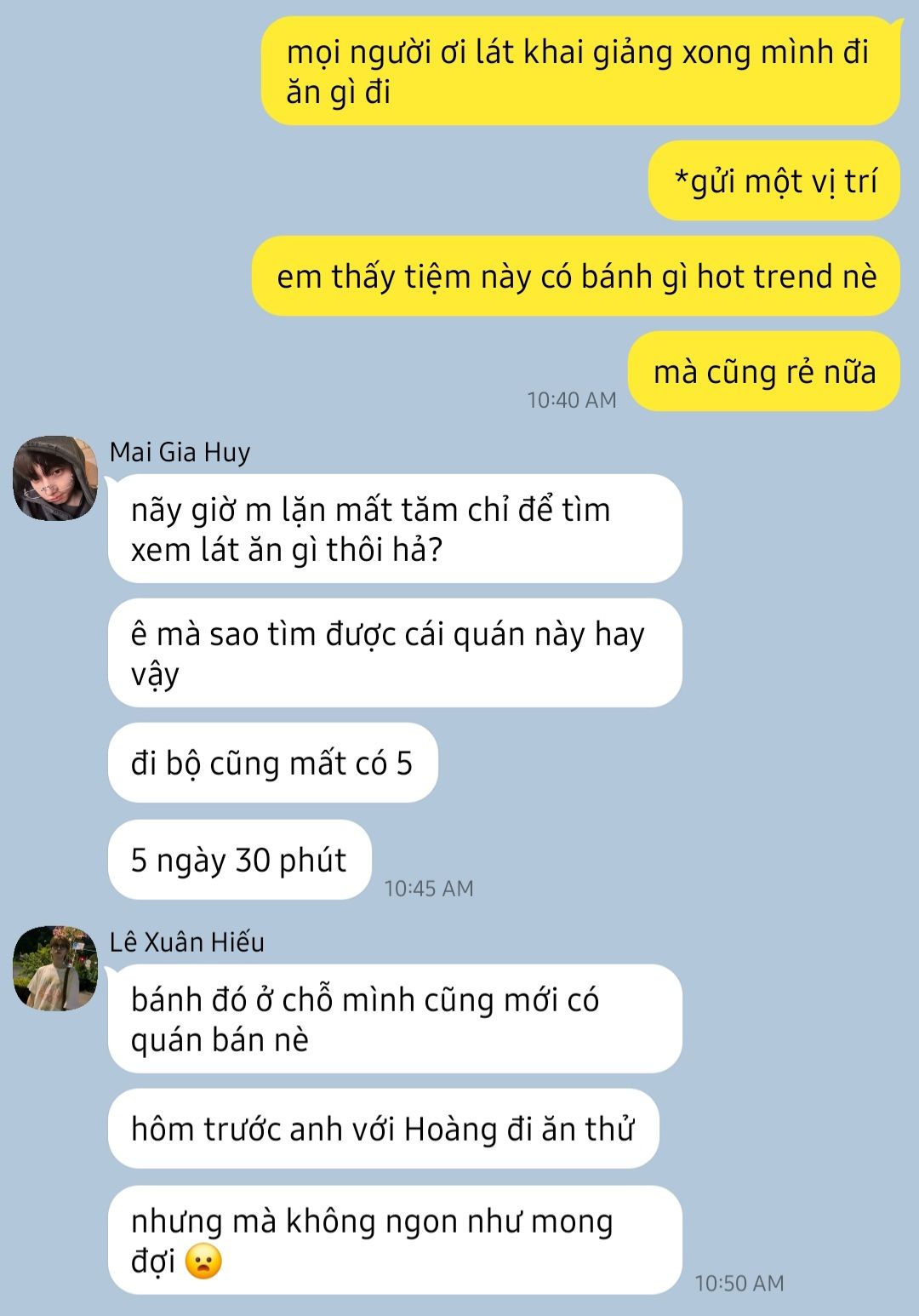Click the 10:50 AM timestamp
This screenshot has width=919, height=1316.
pos(739,1284)
